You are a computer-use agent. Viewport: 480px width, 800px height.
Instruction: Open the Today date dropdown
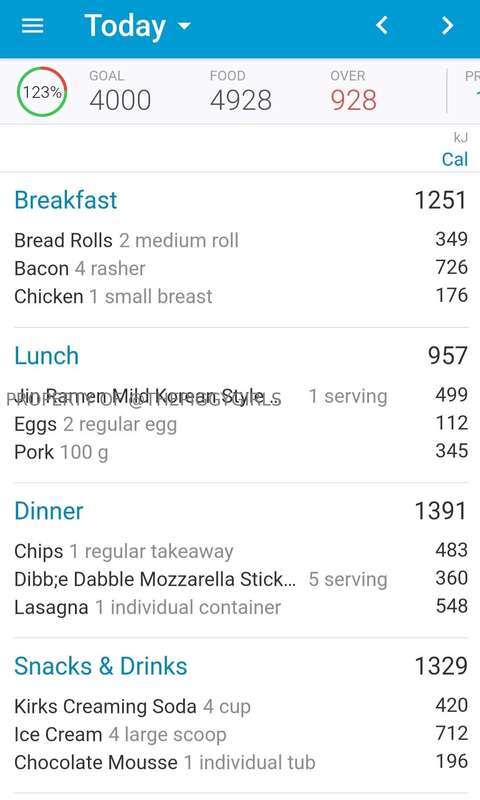tap(138, 26)
